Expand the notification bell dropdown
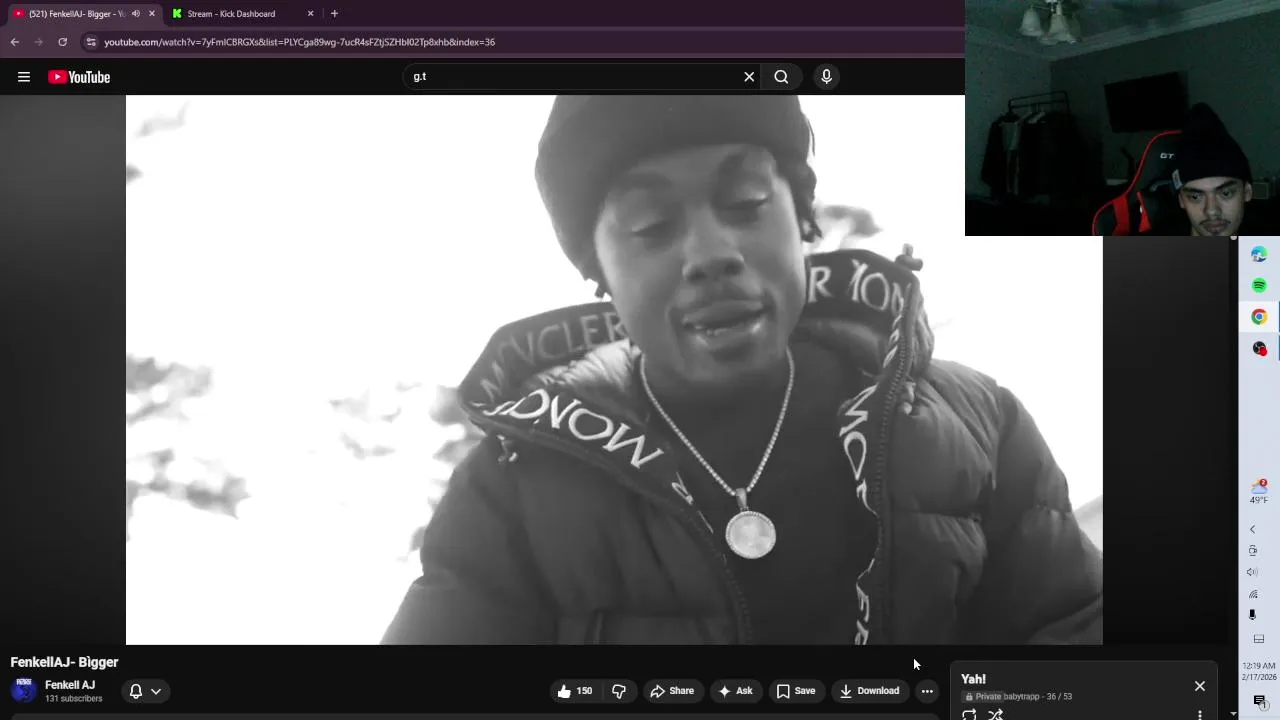 [145, 691]
